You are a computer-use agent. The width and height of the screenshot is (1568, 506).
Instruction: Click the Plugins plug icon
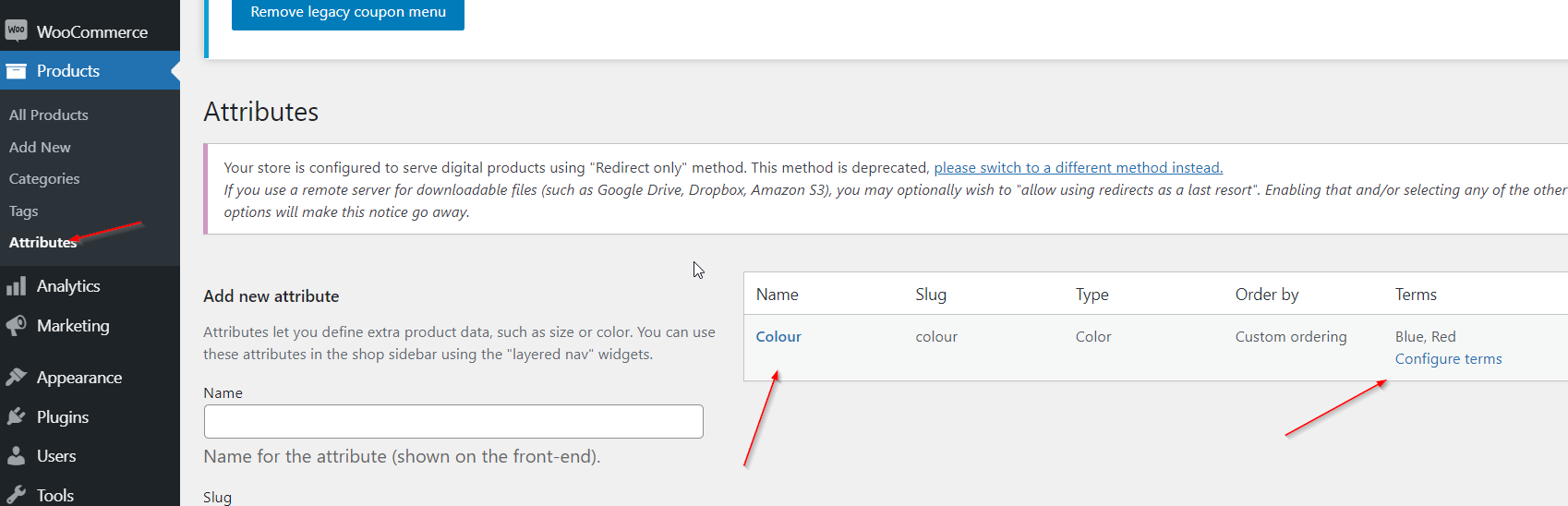(x=16, y=416)
